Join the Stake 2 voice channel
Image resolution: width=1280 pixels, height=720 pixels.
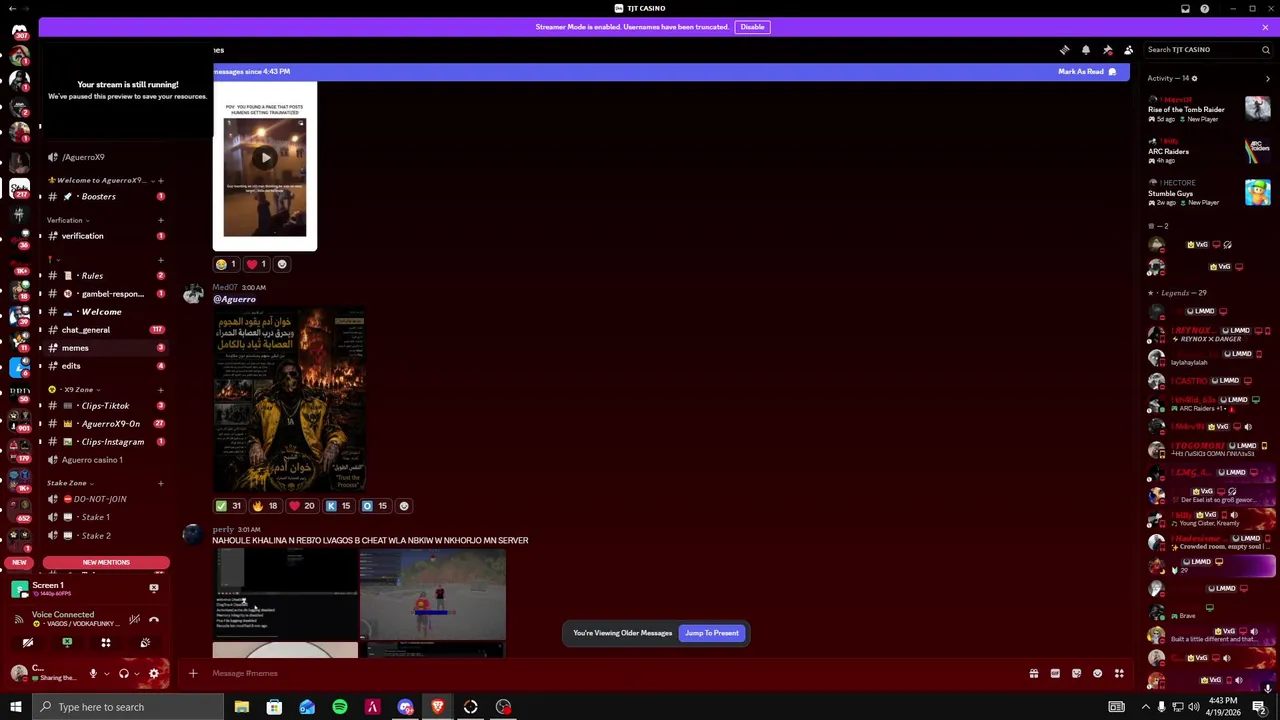pyautogui.click(x=105, y=536)
